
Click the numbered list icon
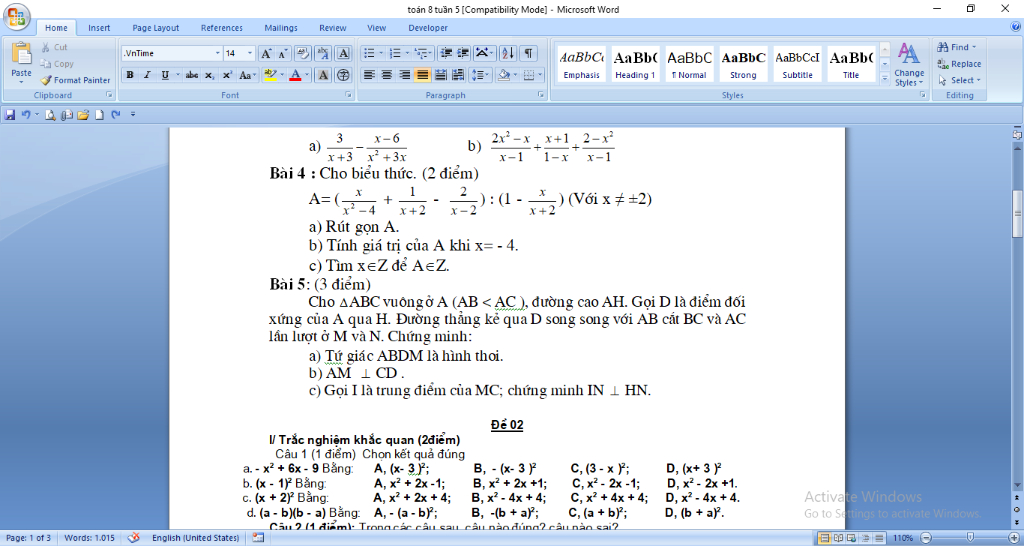coord(394,53)
